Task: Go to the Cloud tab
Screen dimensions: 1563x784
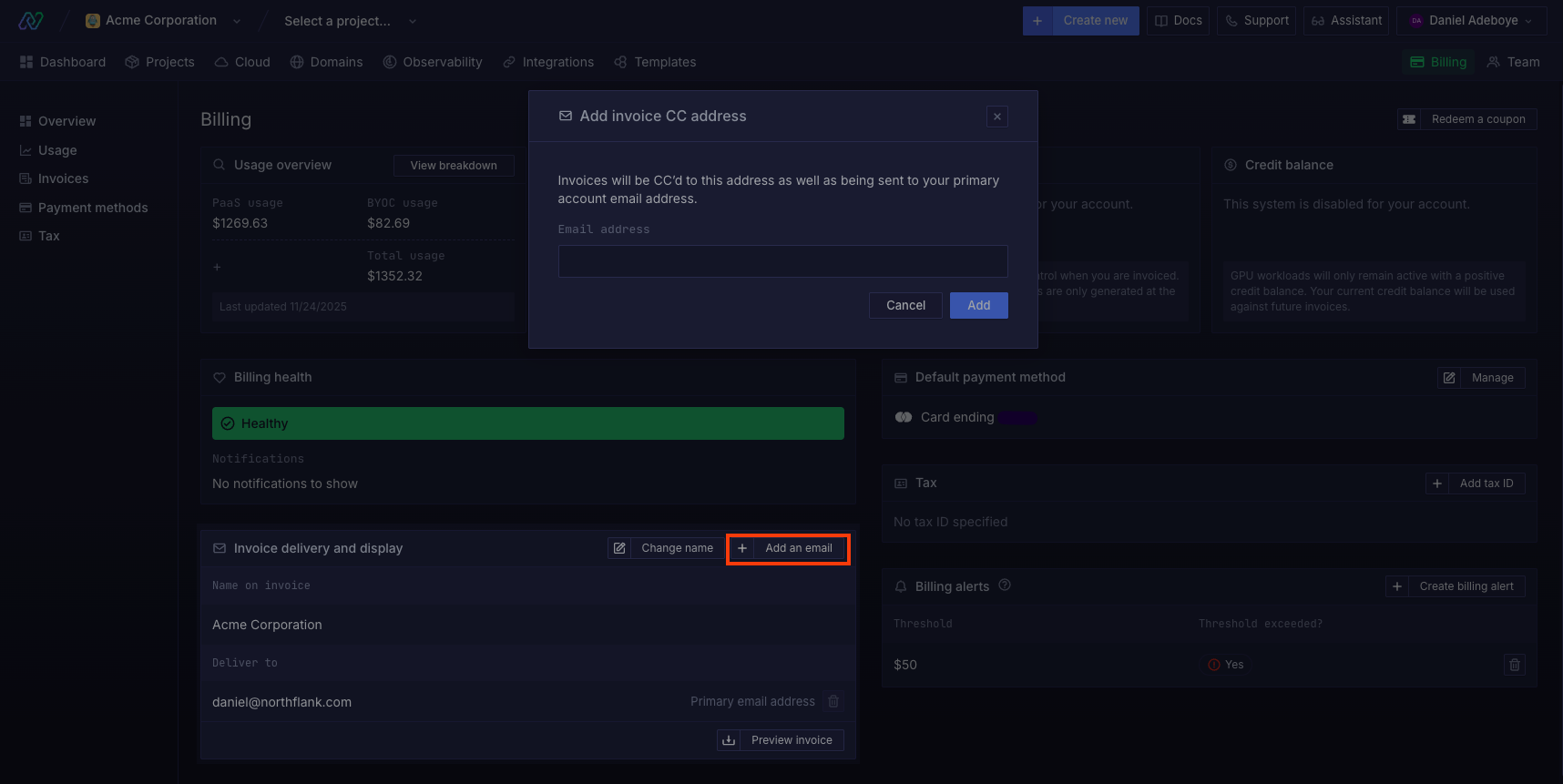Action: point(242,62)
